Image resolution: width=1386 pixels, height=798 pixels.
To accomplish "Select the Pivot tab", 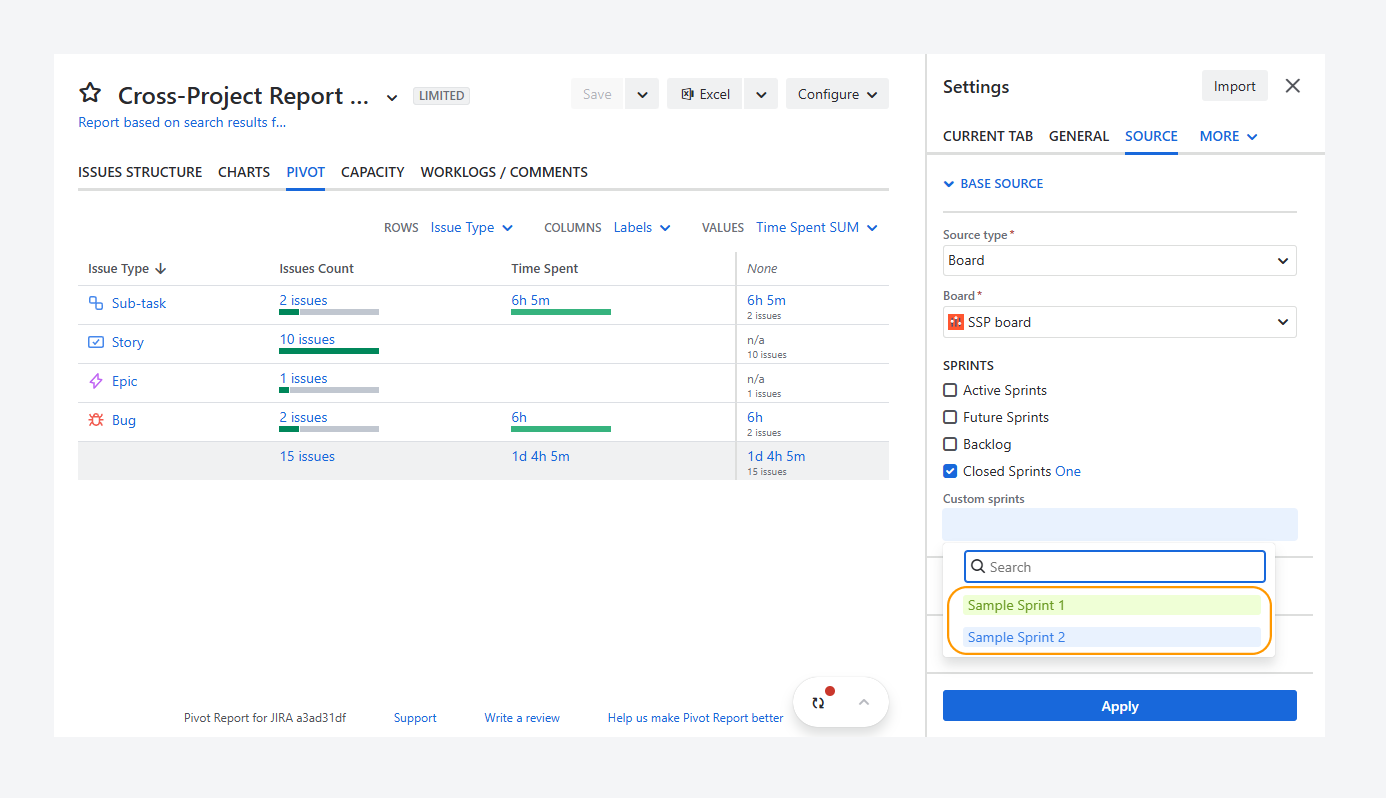I will 305,172.
